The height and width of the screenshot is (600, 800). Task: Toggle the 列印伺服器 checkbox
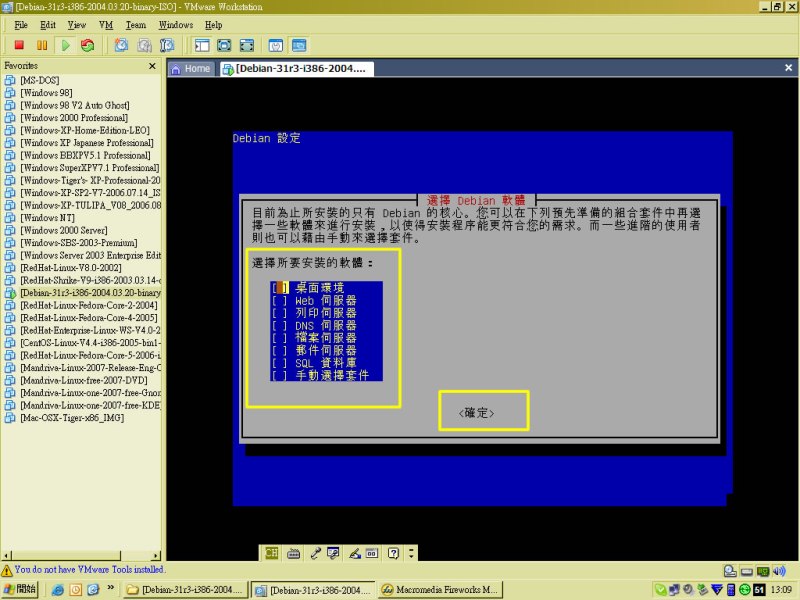point(280,313)
